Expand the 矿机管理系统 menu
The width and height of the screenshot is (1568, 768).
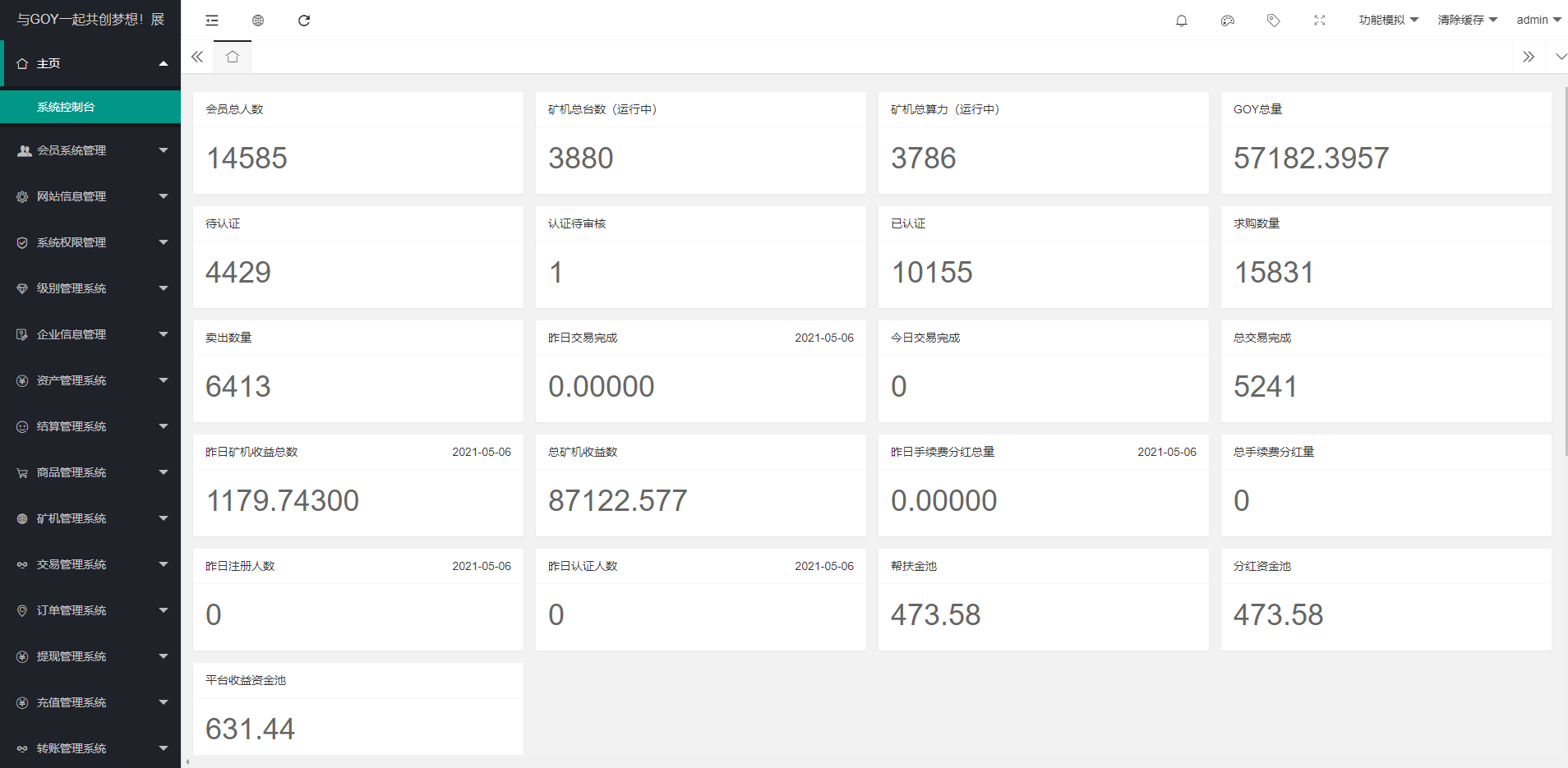point(90,518)
